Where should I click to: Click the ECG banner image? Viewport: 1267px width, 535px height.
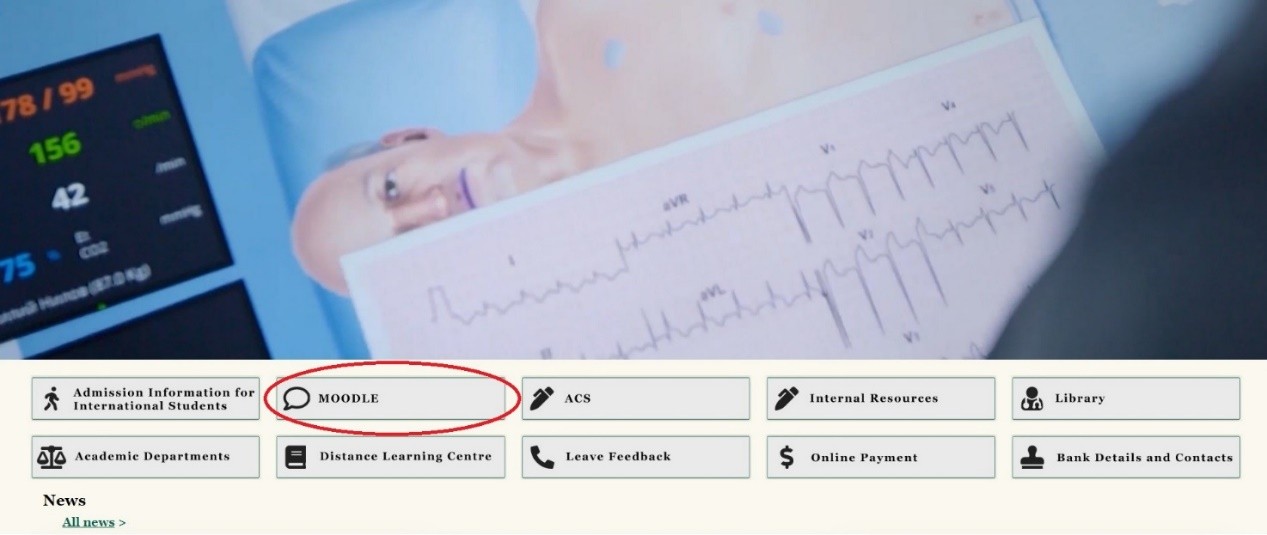[x=633, y=179]
